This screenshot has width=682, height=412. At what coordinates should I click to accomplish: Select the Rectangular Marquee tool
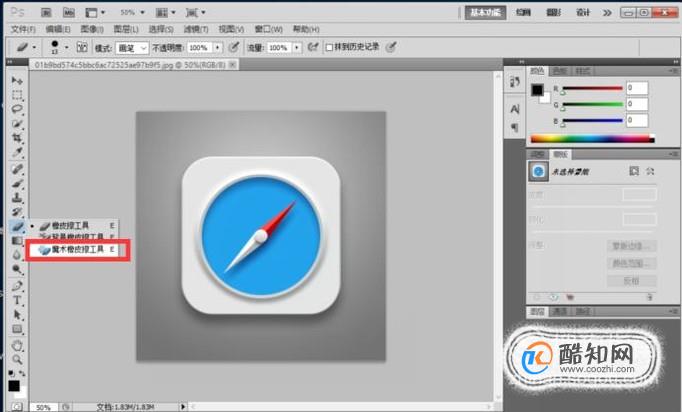pos(17,95)
